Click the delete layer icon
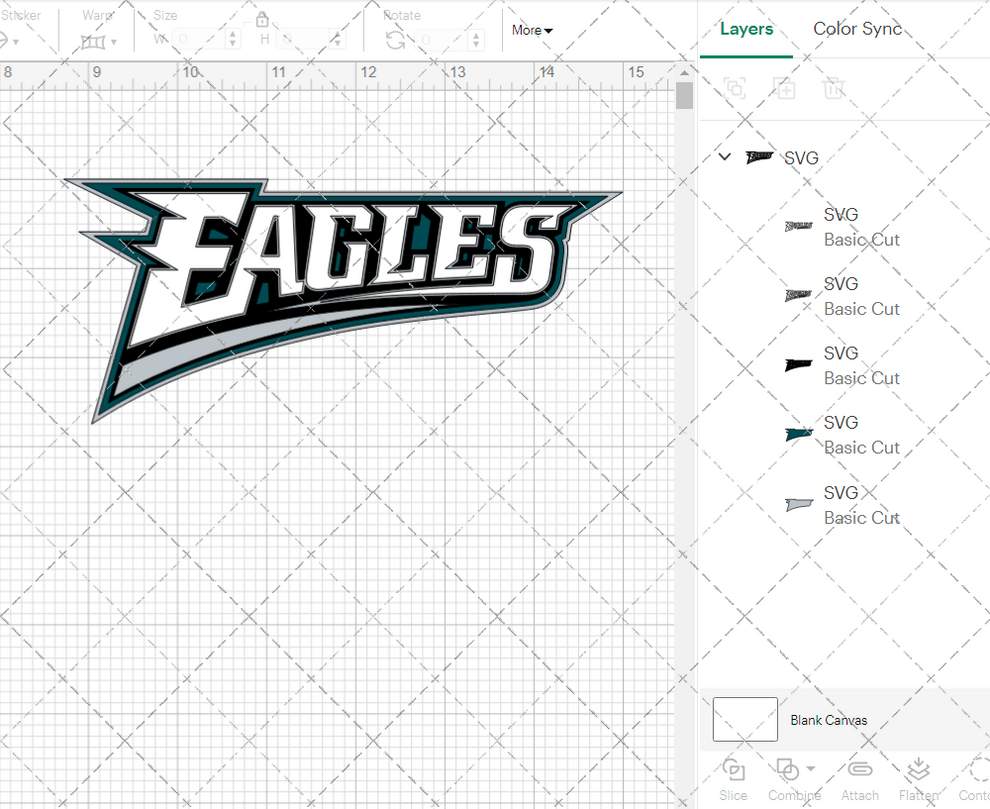 (x=834, y=88)
